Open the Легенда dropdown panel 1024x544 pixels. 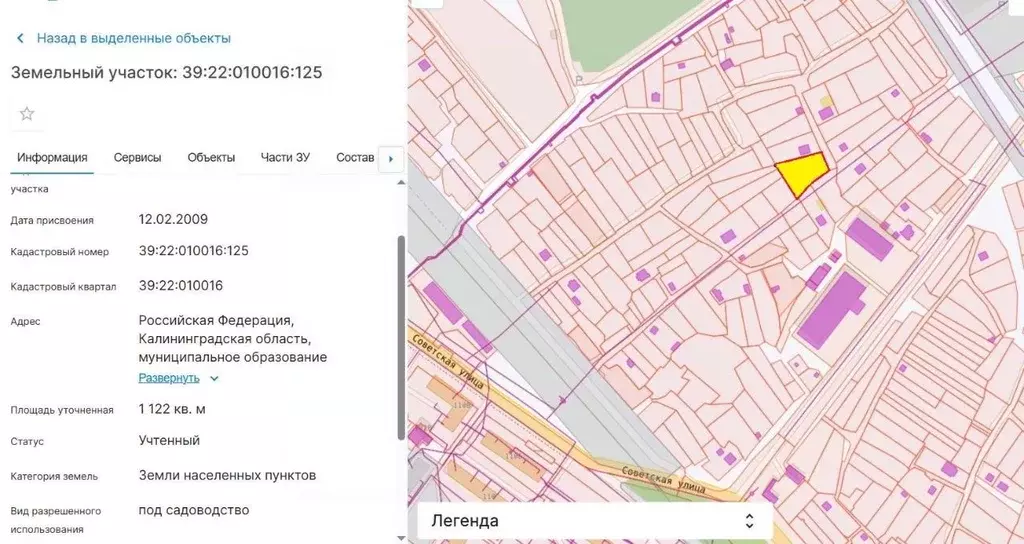[594, 521]
